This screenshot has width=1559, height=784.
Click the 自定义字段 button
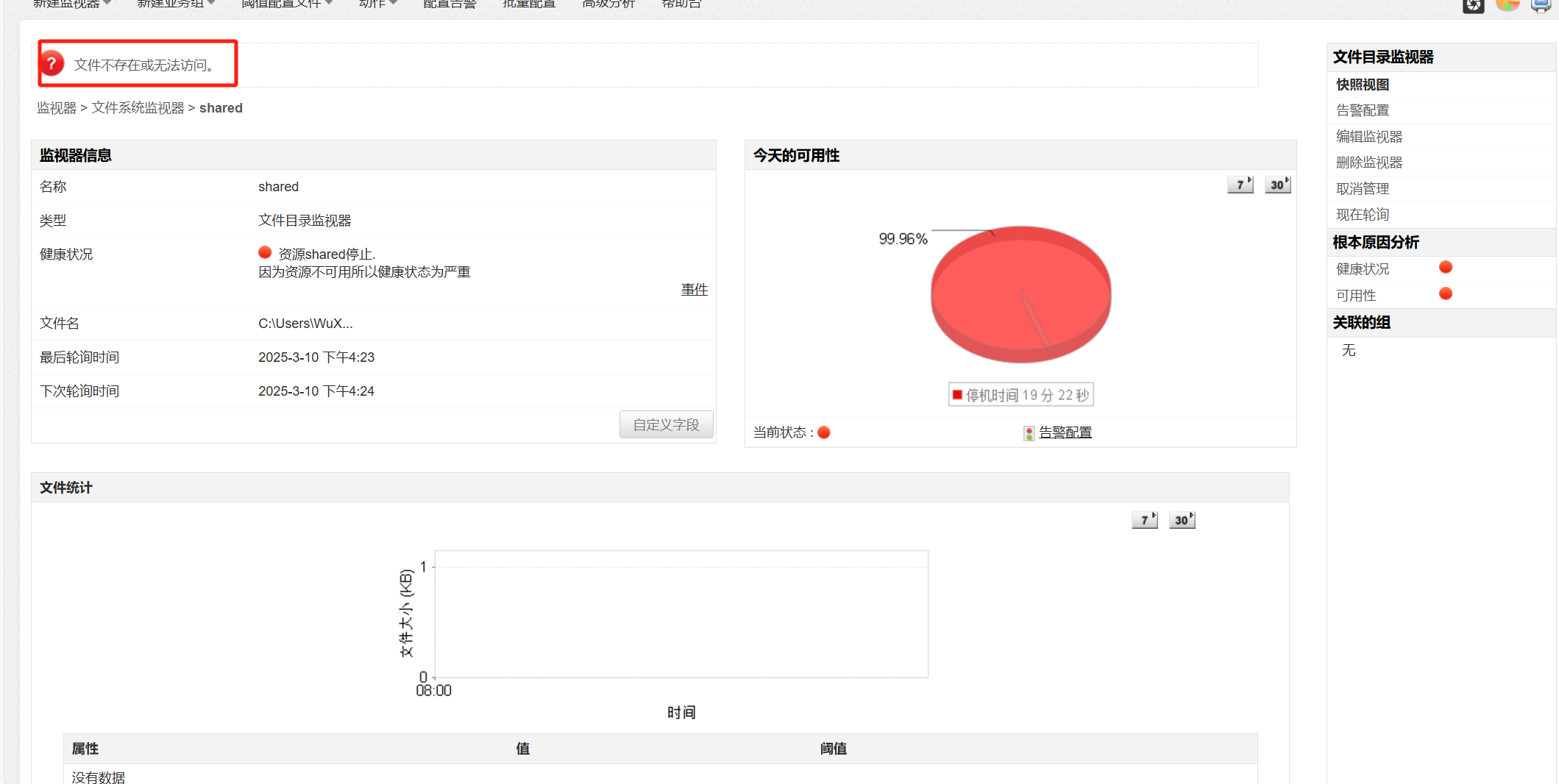(x=666, y=424)
